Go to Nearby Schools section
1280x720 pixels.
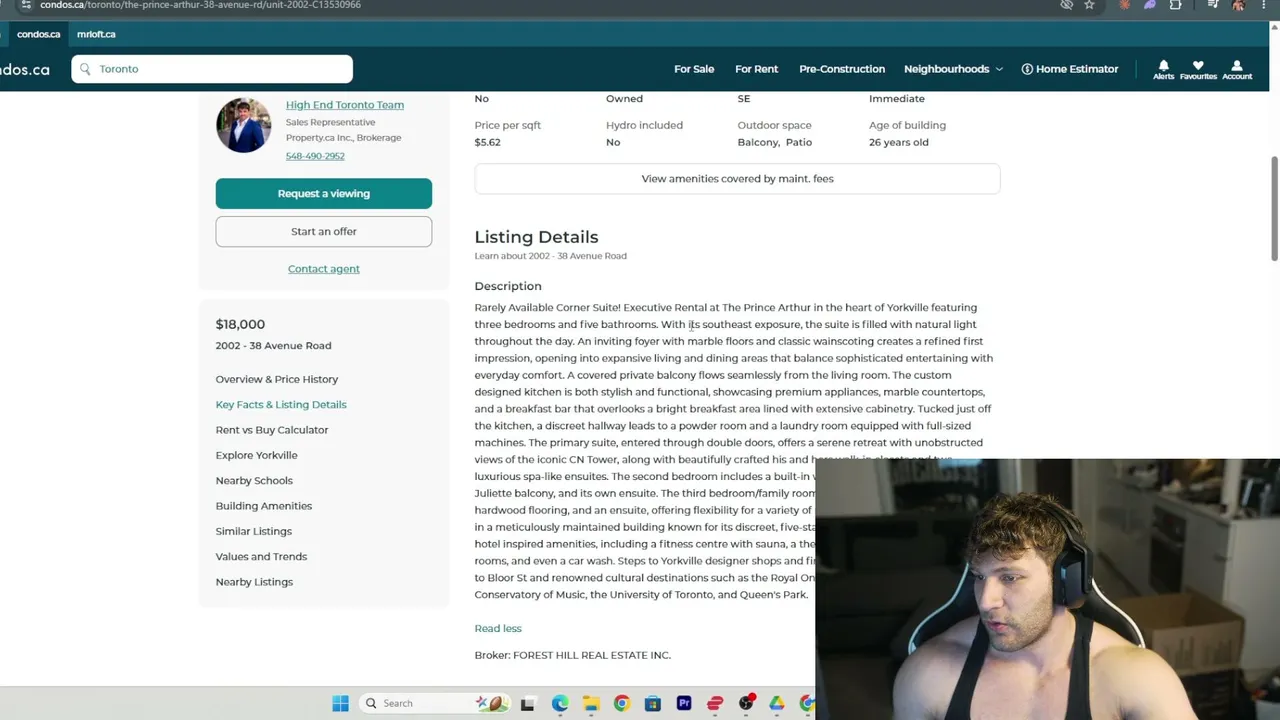254,480
